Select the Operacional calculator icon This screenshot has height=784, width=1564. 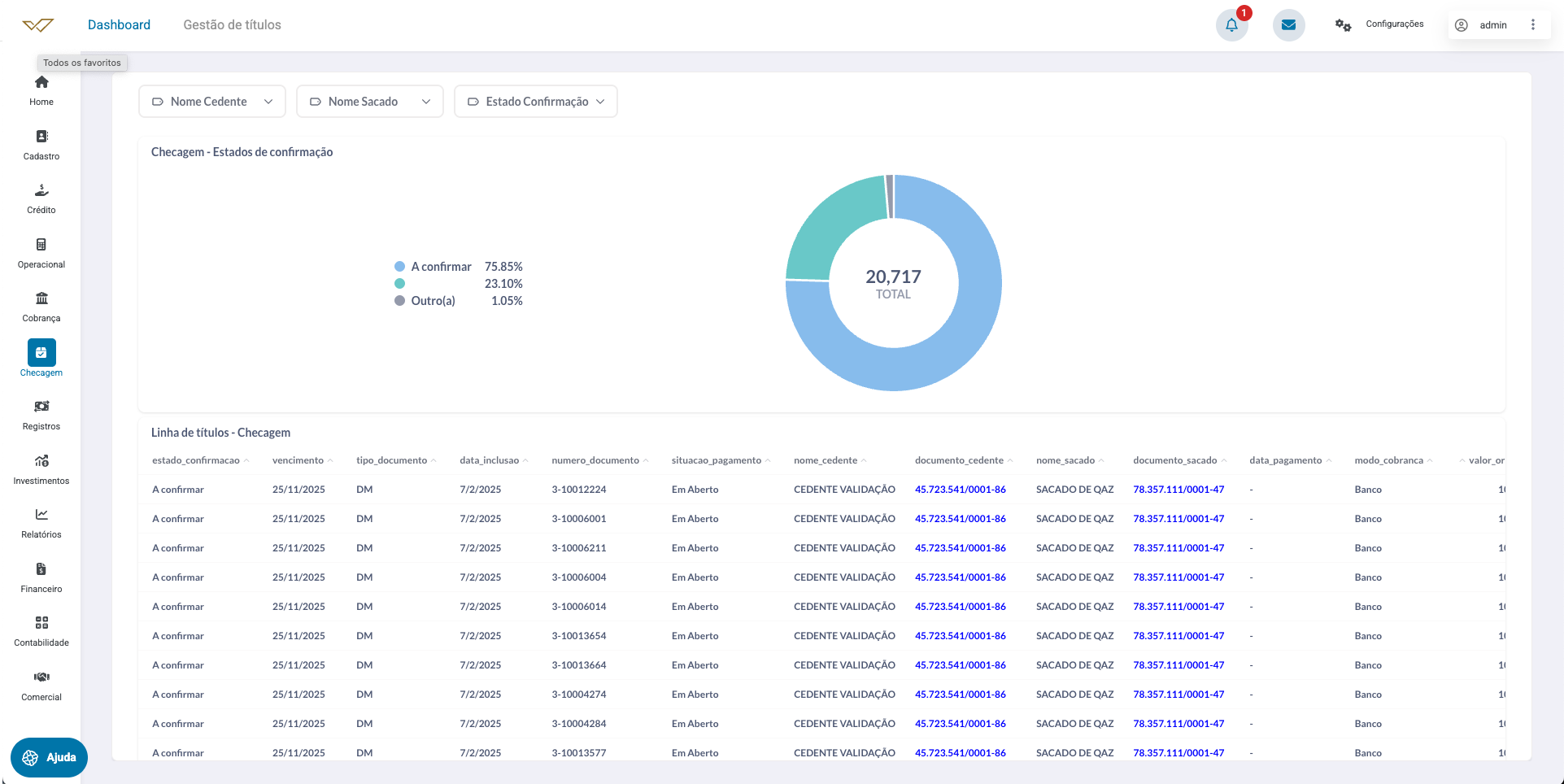(x=41, y=245)
